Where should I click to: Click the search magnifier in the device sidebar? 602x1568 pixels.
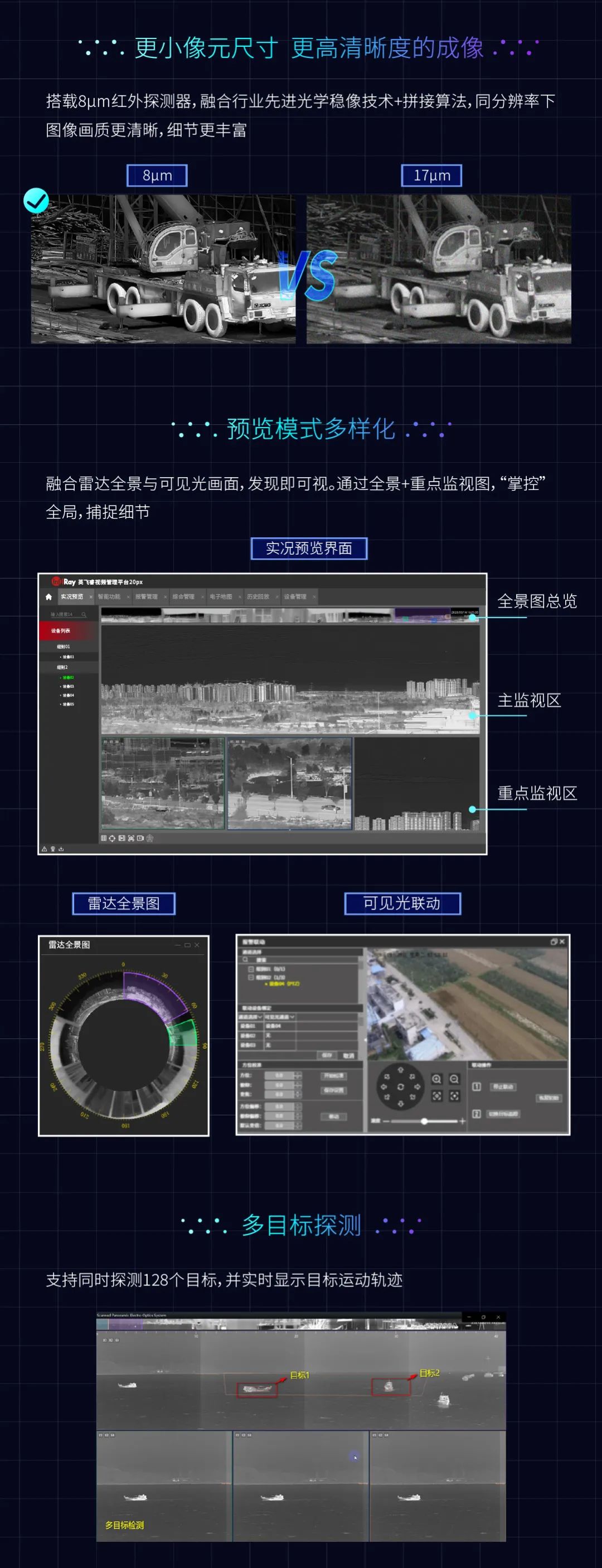(x=85, y=615)
